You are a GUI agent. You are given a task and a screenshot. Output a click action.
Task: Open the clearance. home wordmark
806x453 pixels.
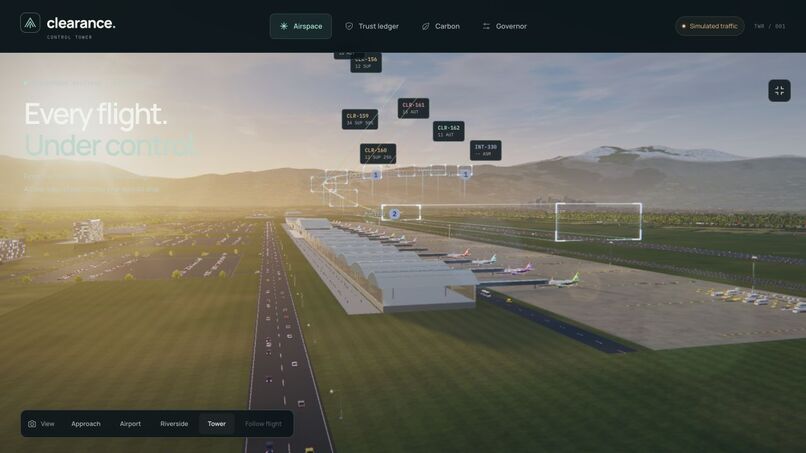[x=81, y=23]
